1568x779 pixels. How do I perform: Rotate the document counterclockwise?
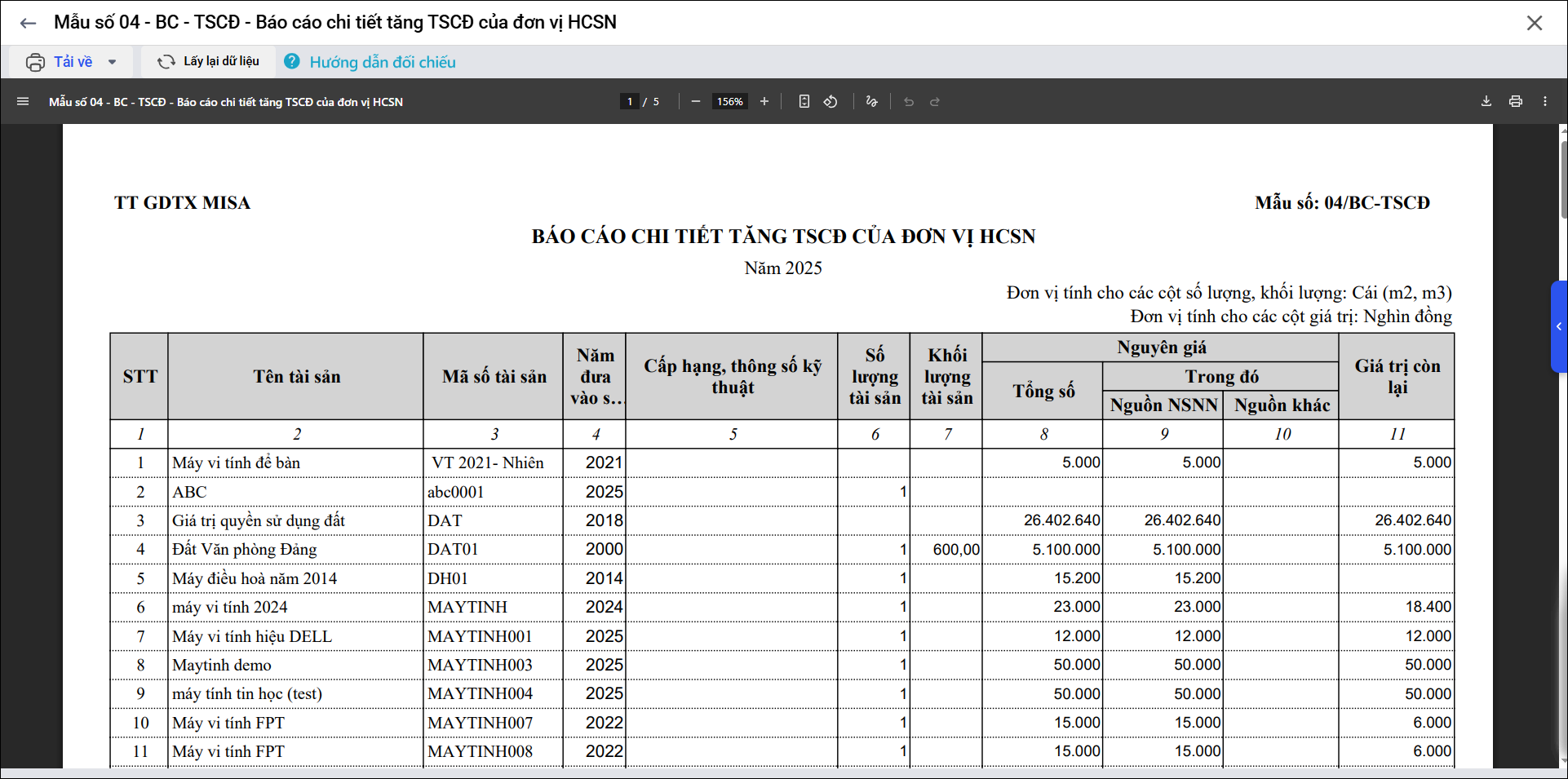[x=831, y=102]
